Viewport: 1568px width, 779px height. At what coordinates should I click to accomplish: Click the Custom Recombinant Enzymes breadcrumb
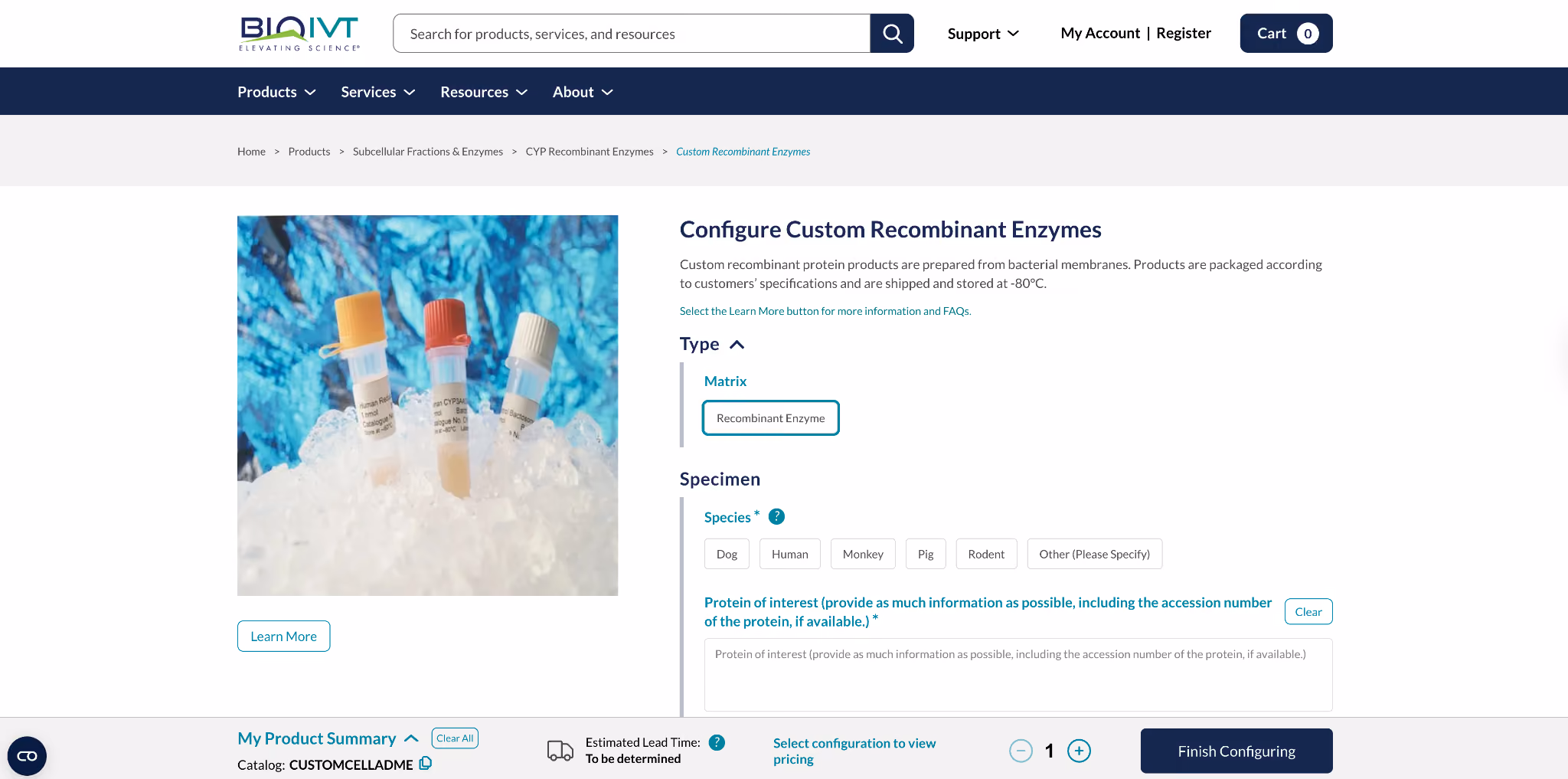point(743,152)
